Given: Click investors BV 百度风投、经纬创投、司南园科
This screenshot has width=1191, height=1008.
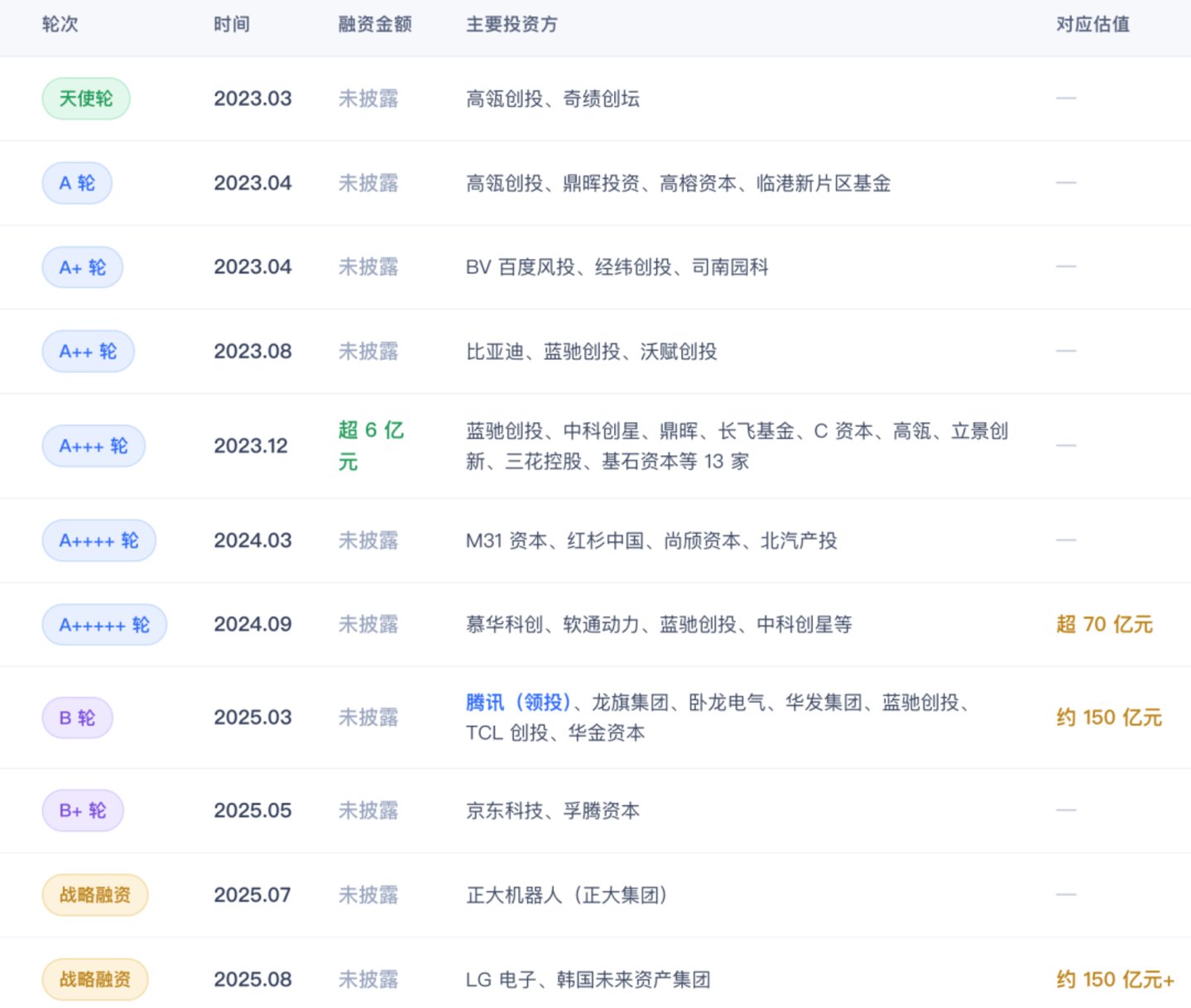Looking at the screenshot, I should [x=617, y=267].
